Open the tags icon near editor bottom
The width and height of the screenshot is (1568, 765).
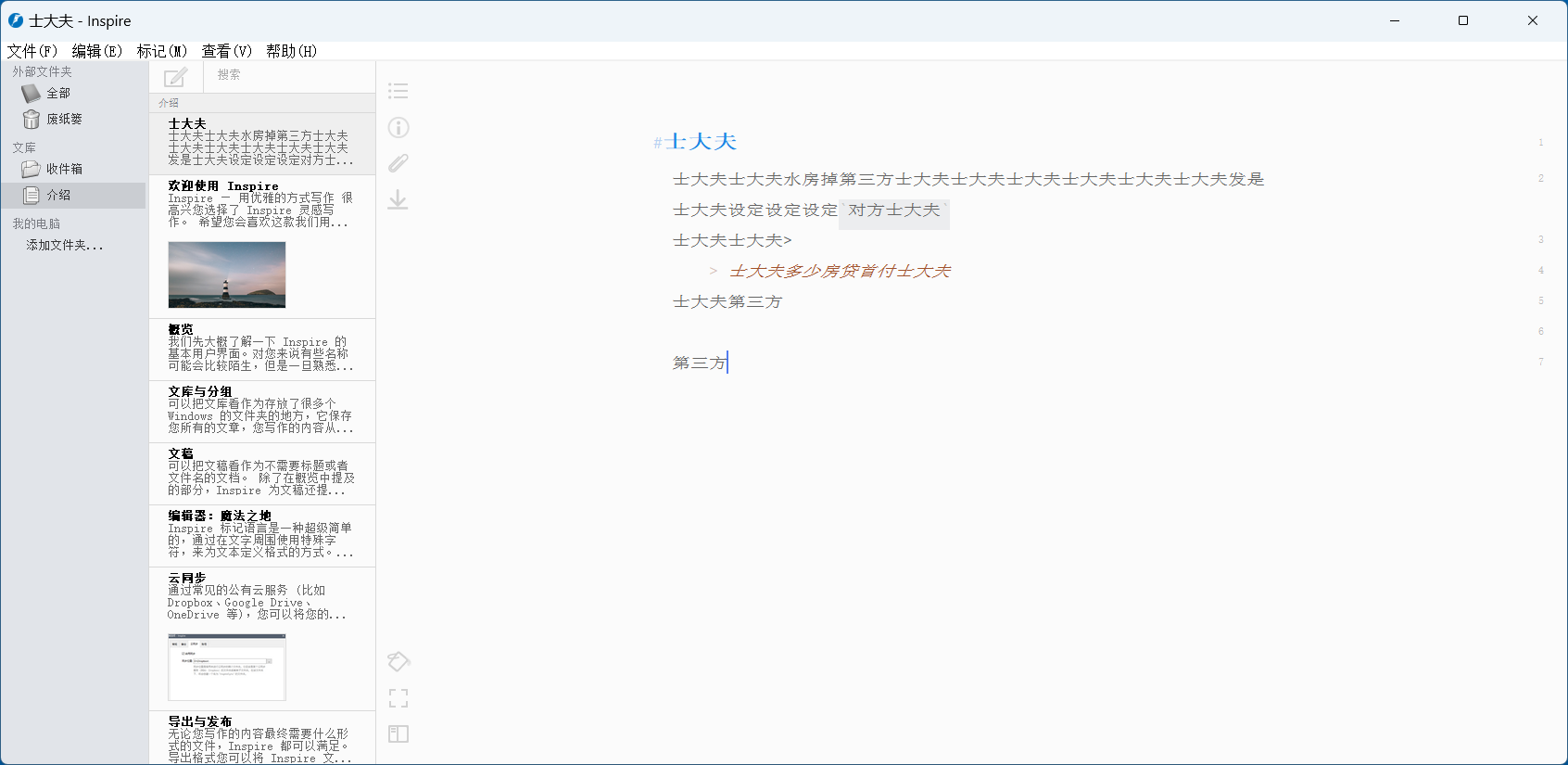(398, 661)
